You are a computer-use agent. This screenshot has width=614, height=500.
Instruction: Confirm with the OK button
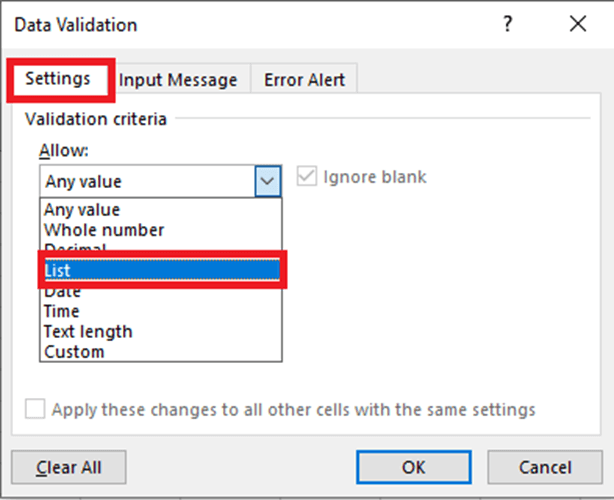pos(413,467)
